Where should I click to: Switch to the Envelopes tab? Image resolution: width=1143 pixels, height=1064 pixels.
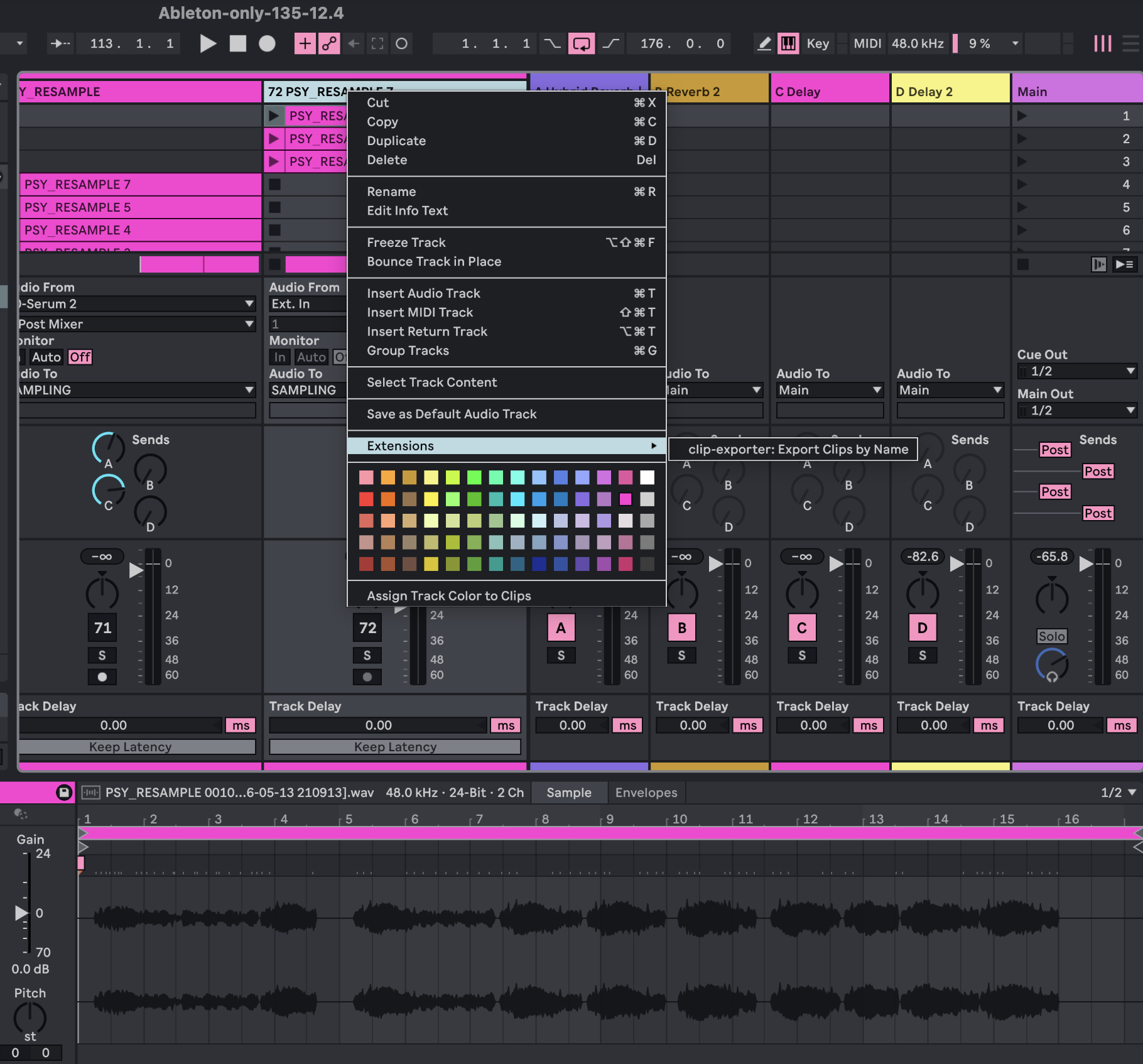[x=646, y=793]
